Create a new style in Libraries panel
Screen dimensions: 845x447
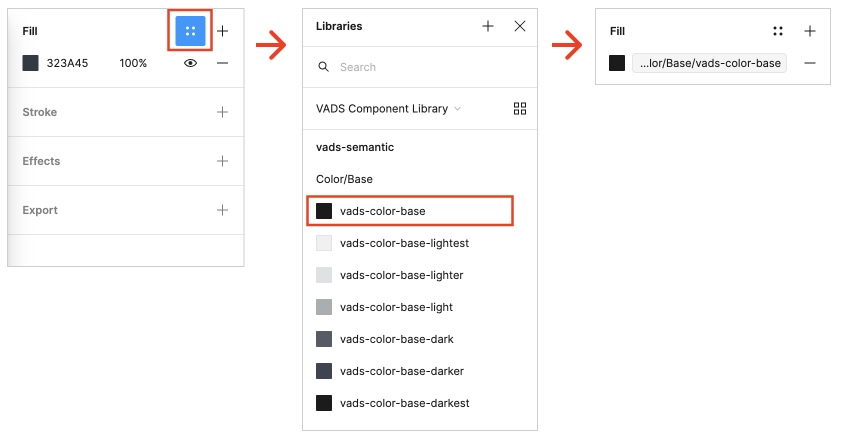point(488,26)
